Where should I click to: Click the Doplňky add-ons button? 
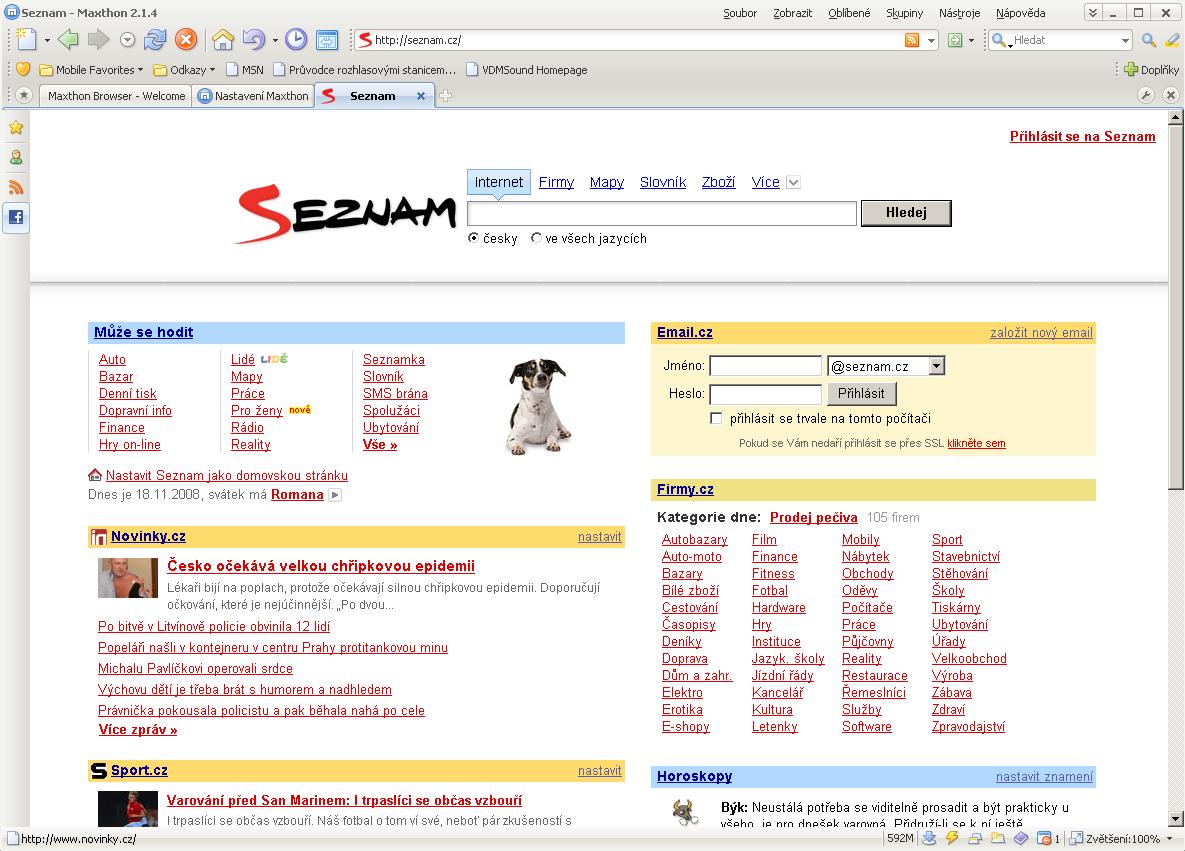pos(1151,70)
